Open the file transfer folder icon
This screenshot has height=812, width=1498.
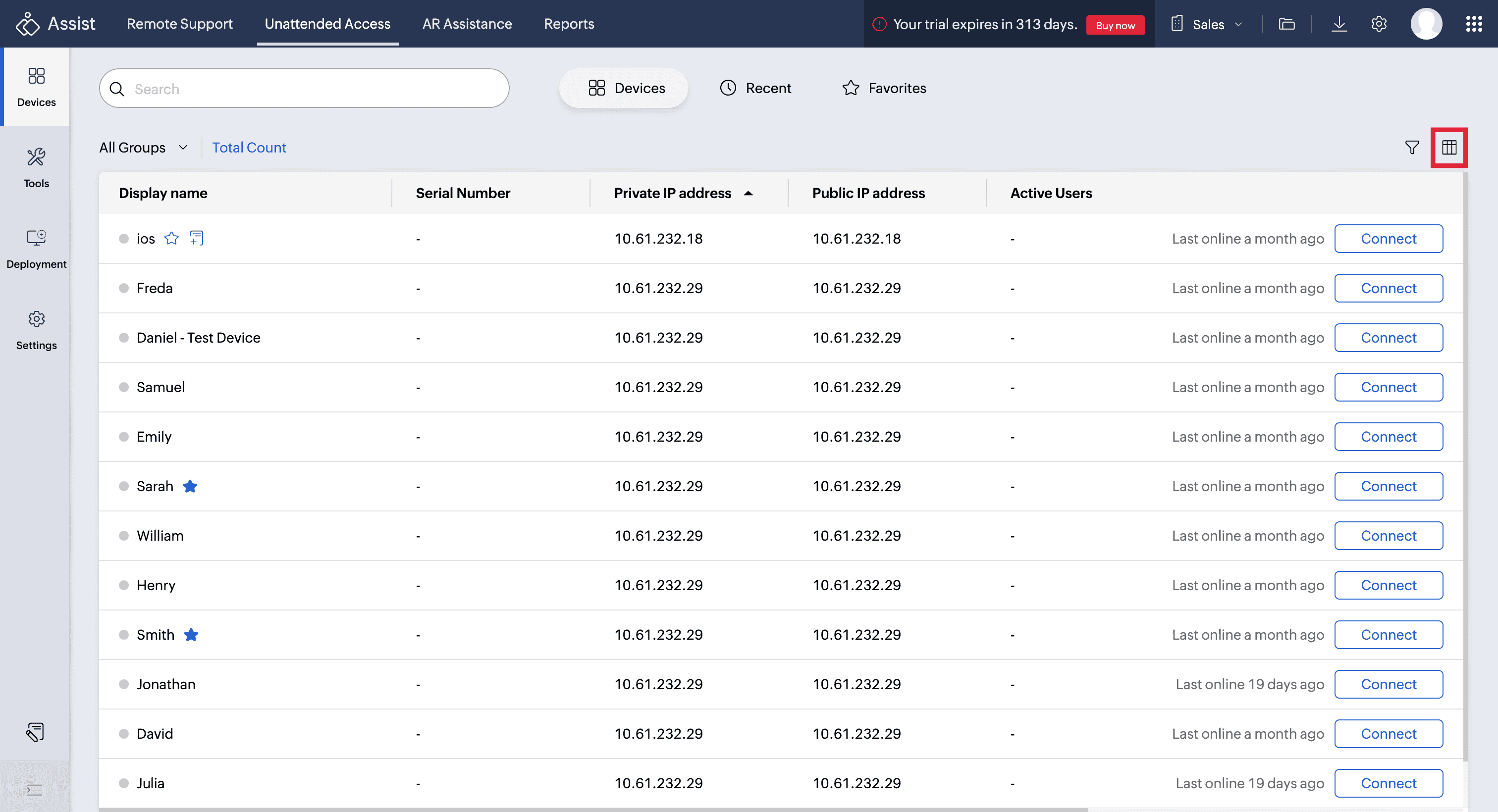point(1286,24)
